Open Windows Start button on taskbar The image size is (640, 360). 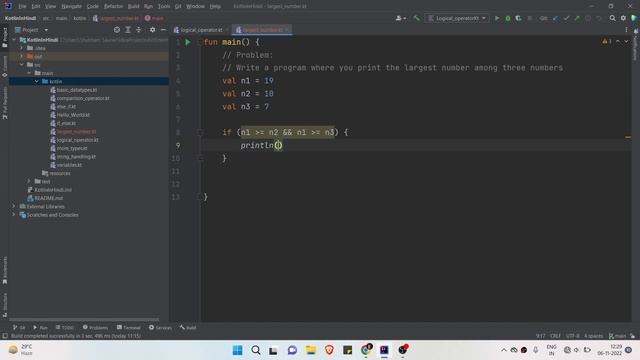[x=237, y=350]
